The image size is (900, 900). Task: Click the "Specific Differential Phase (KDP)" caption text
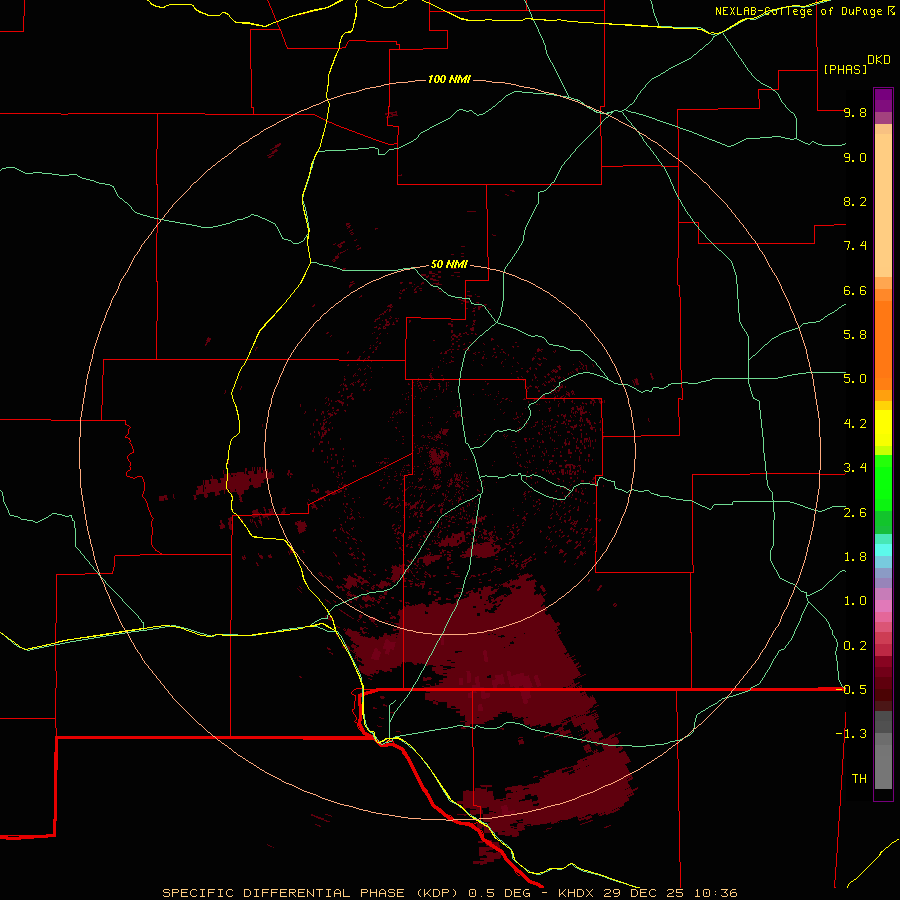click(311, 893)
